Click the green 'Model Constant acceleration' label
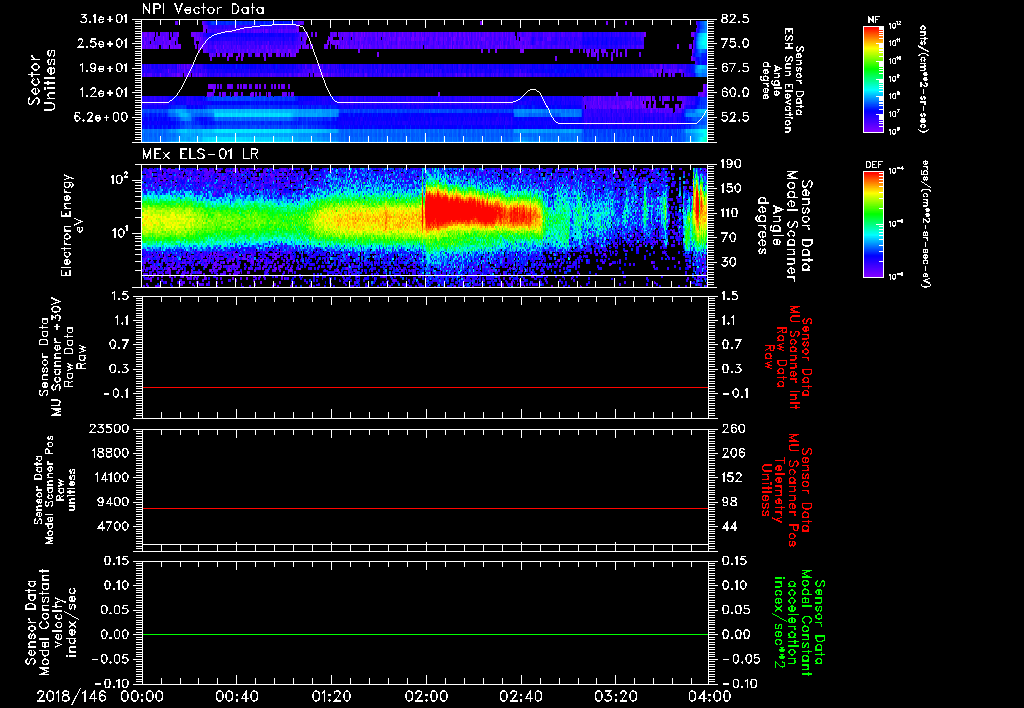Viewport: 1024px width, 708px height. 798,624
